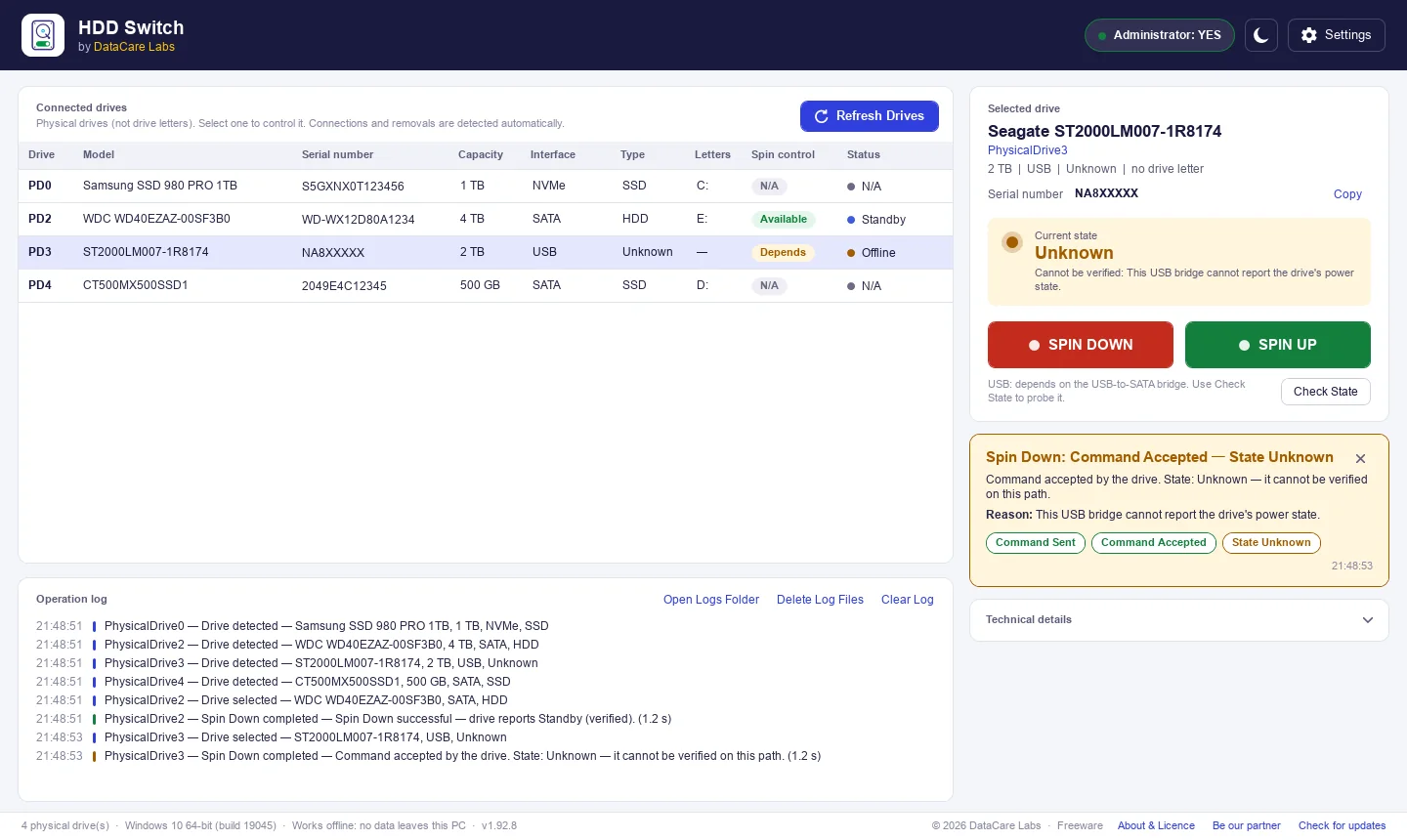Click the Command Sent tag
The height and width of the screenshot is (840, 1407).
[x=1036, y=543]
